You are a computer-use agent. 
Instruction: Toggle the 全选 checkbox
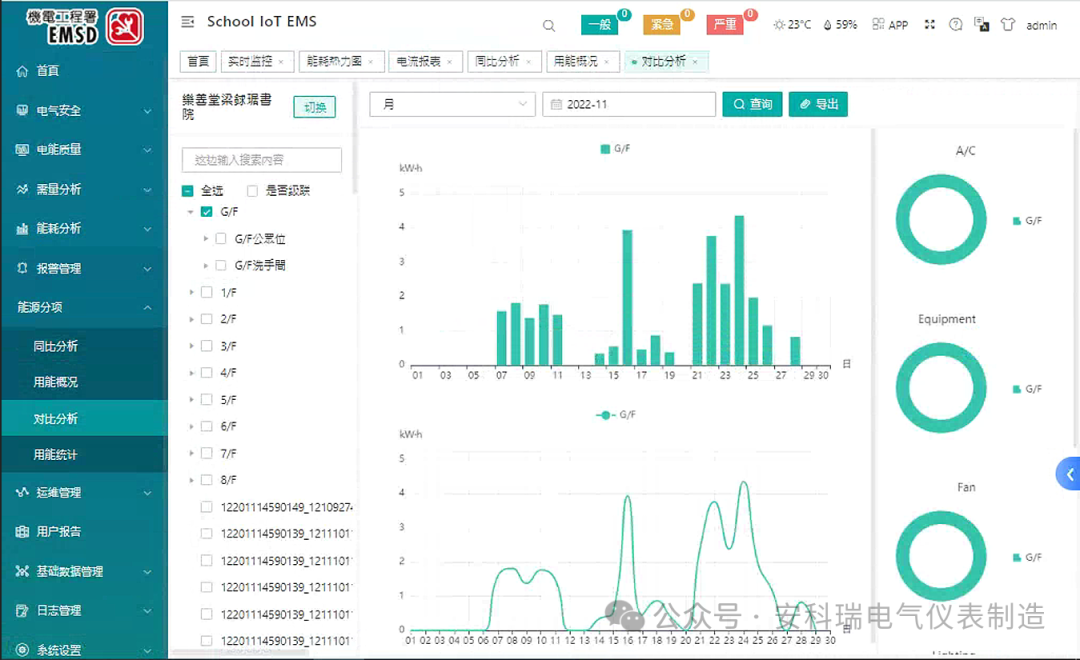click(187, 191)
